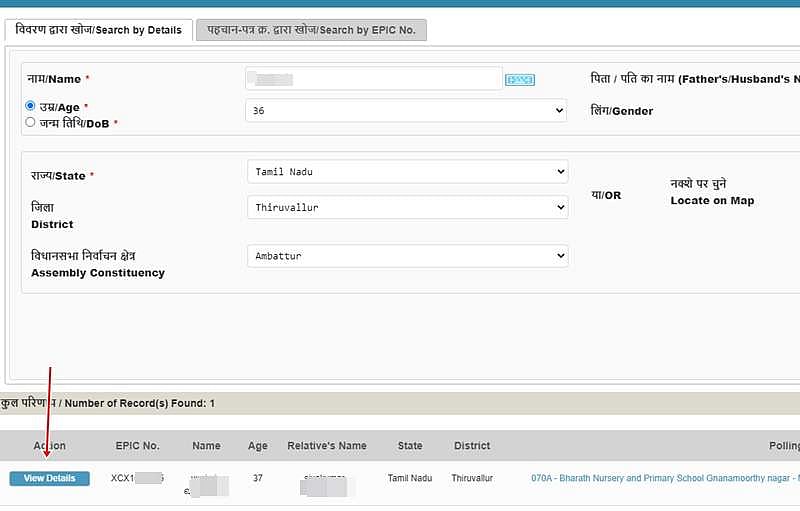Click the Relative's Name column header
Viewport: 800px width, 511px height.
click(326, 446)
